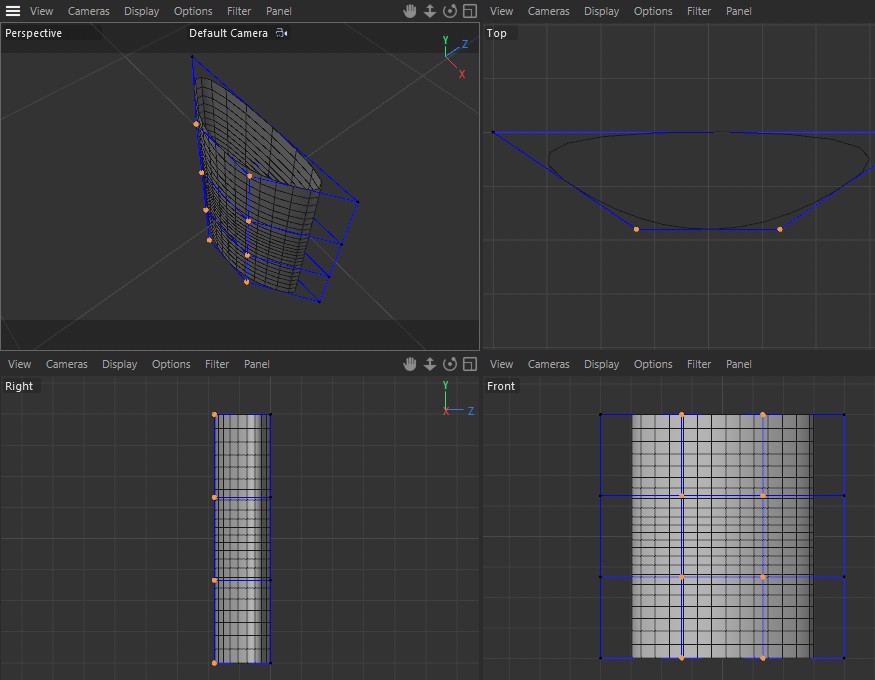This screenshot has height=680, width=875.
Task: Click the dolly move icon in Perspective viewport
Action: (430, 11)
